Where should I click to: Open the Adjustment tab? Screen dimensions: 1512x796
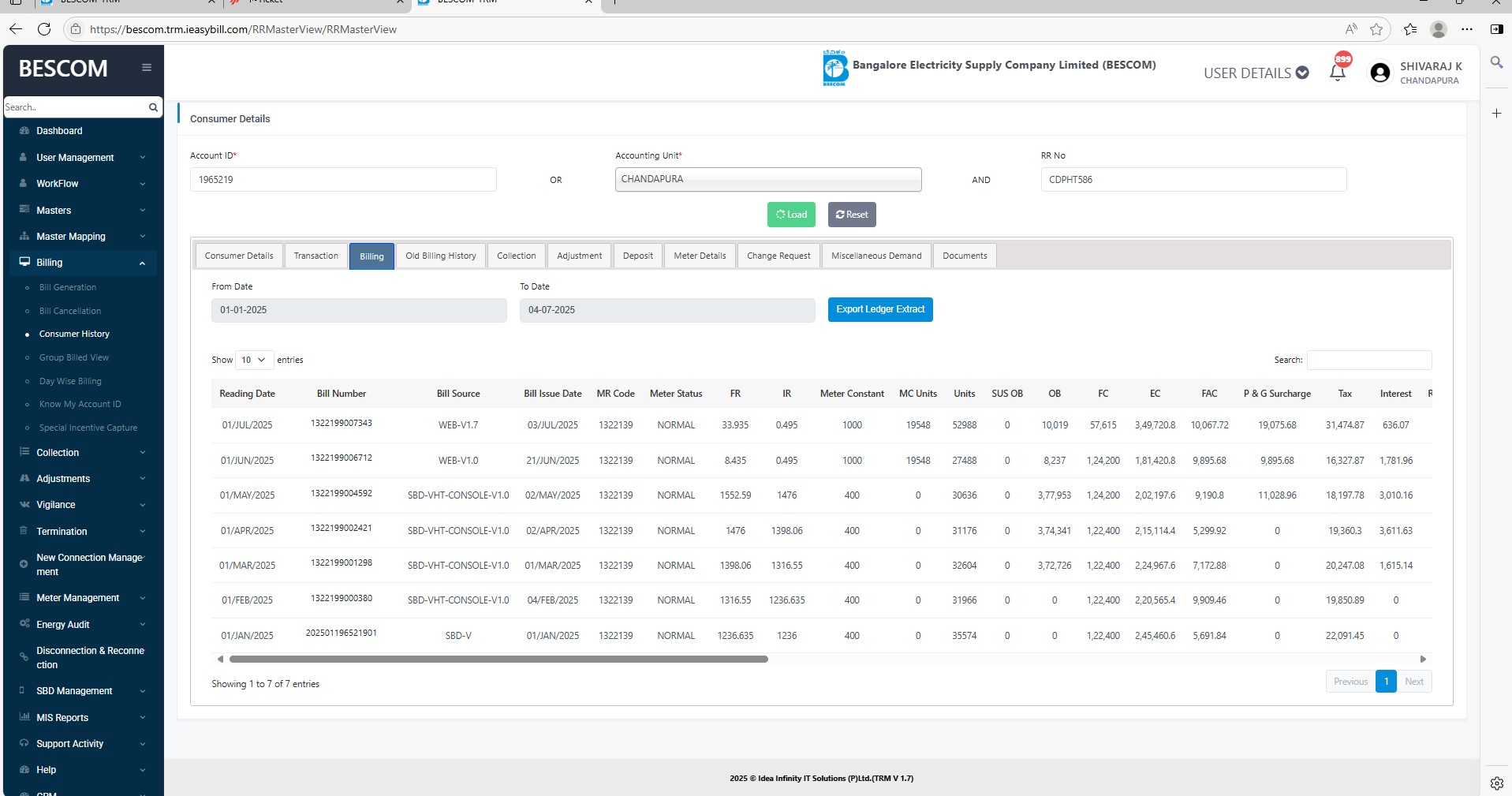pyautogui.click(x=579, y=256)
